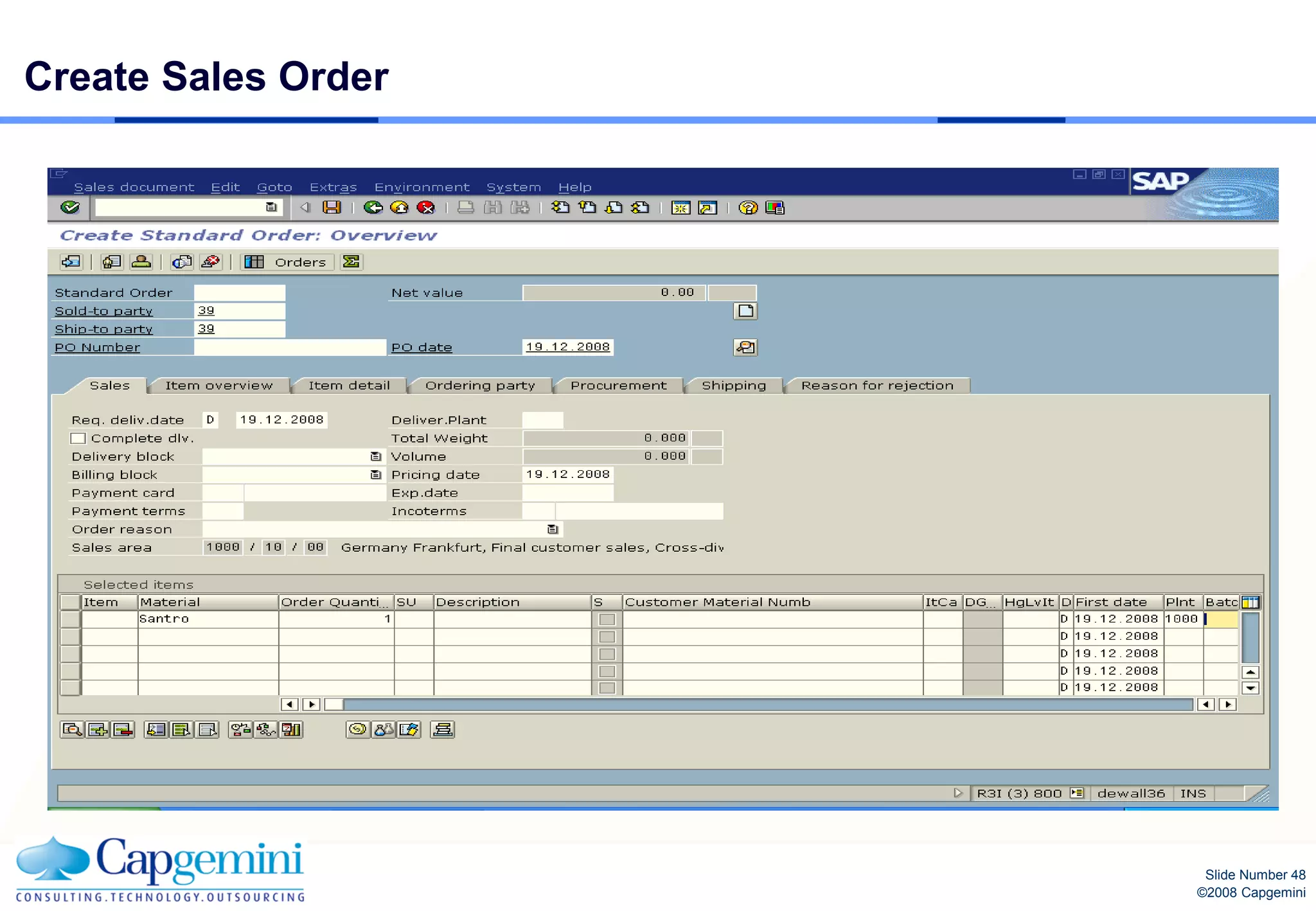Open the Sales document menu
1316x911 pixels.
coord(134,188)
